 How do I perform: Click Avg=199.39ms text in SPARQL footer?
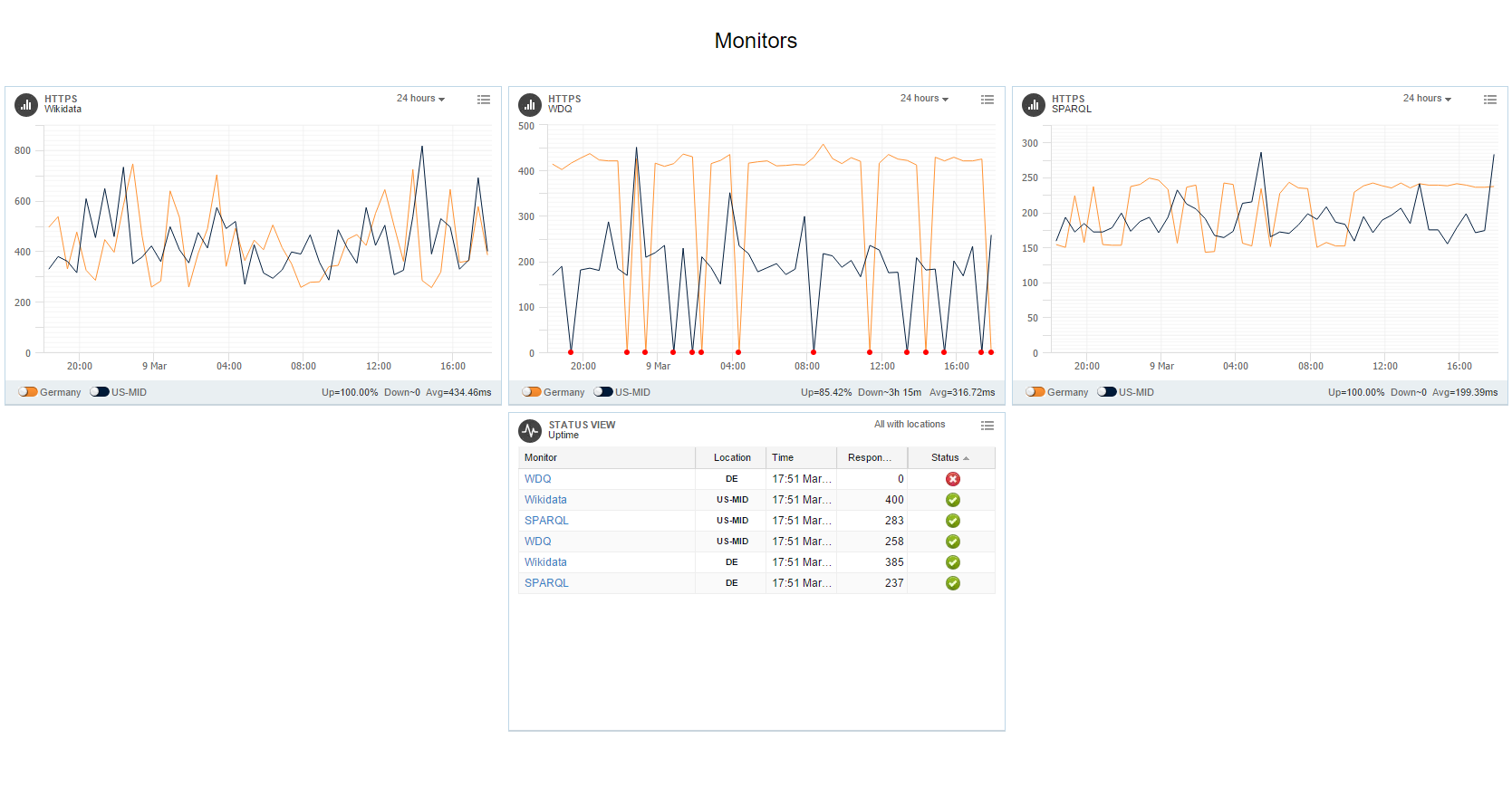point(1465,392)
